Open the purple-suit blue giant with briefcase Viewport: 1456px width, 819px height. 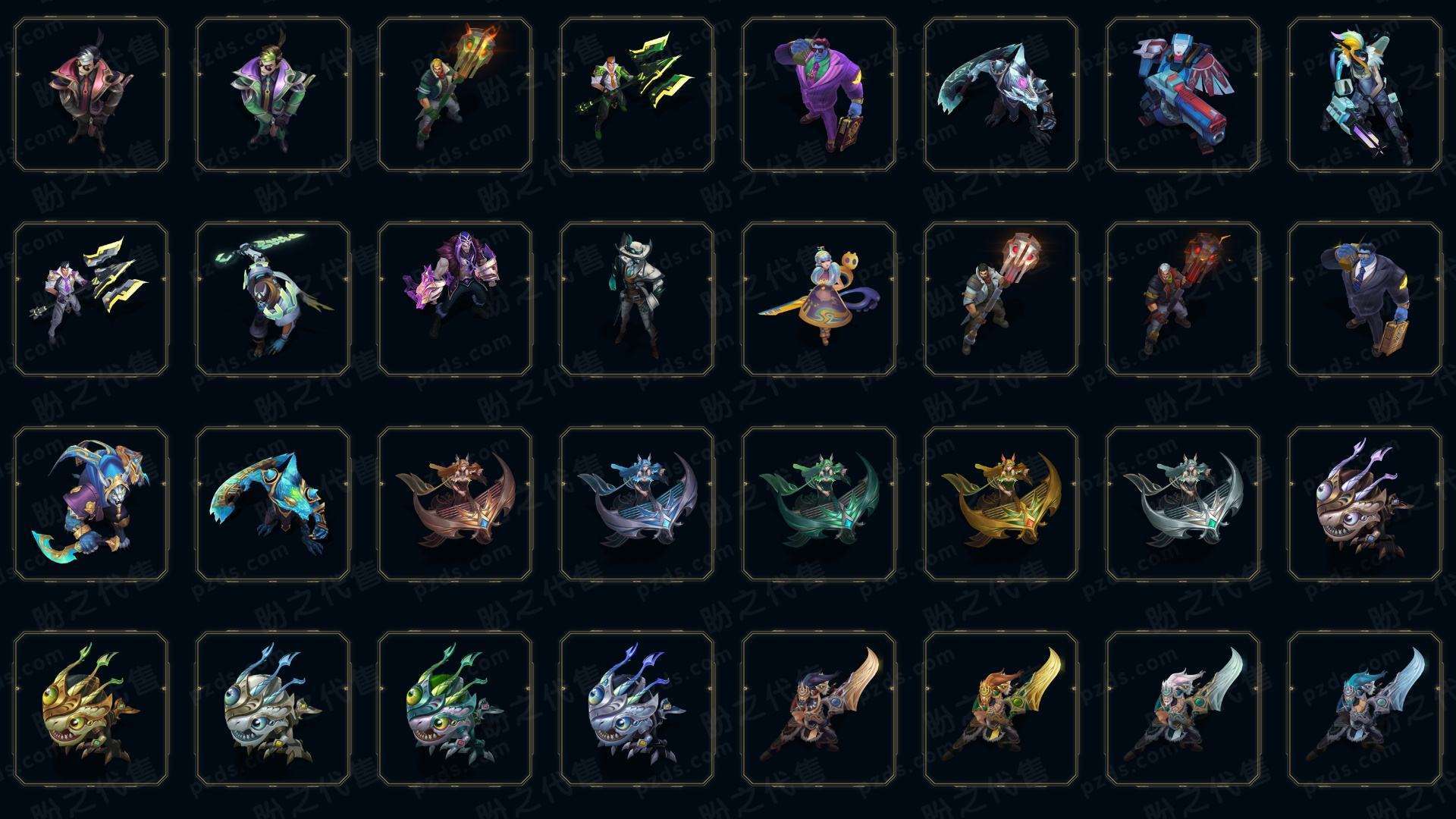pos(819,95)
